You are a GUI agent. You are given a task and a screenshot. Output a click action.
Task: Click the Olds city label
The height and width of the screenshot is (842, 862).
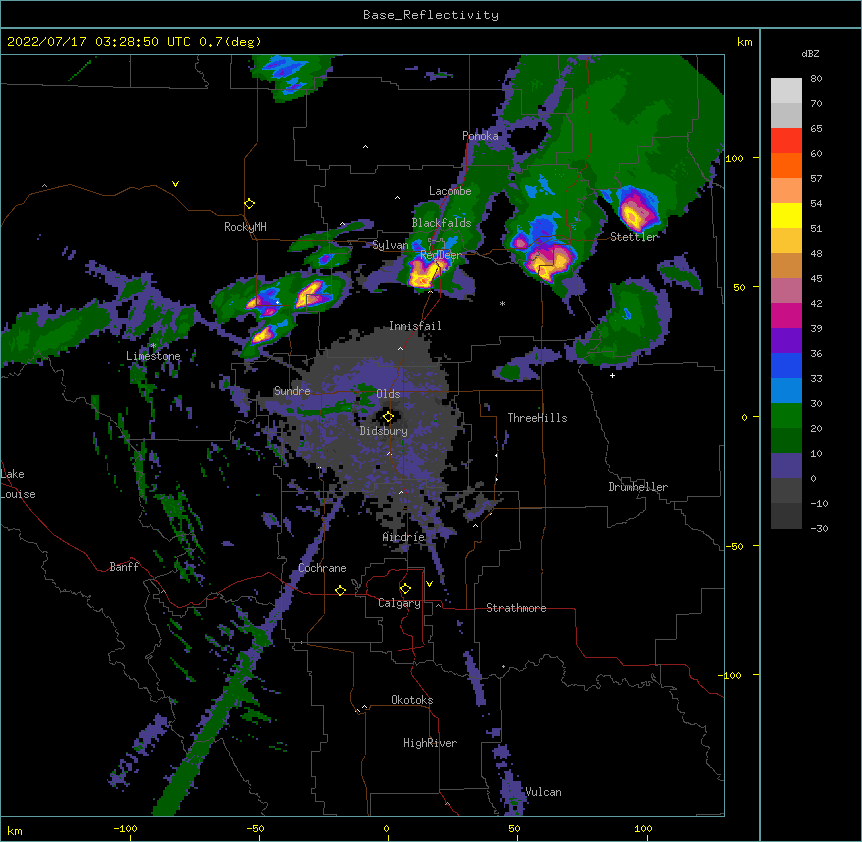[388, 394]
